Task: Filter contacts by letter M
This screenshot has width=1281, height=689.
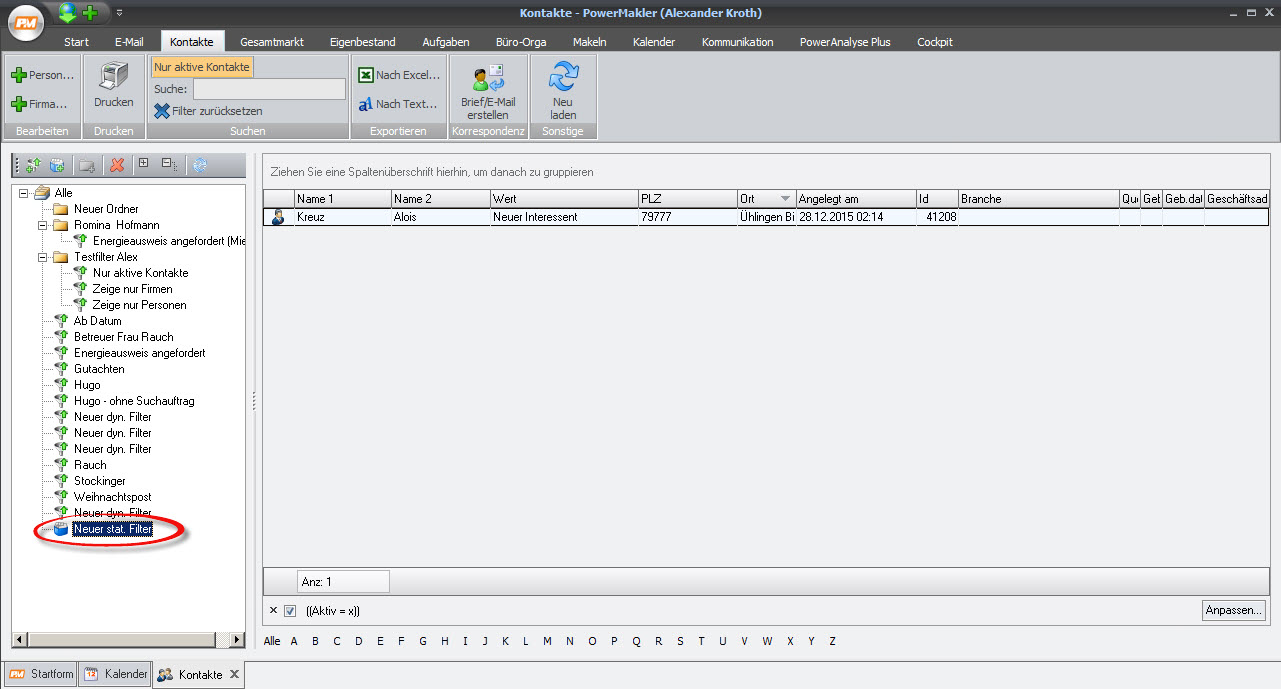Action: click(547, 641)
